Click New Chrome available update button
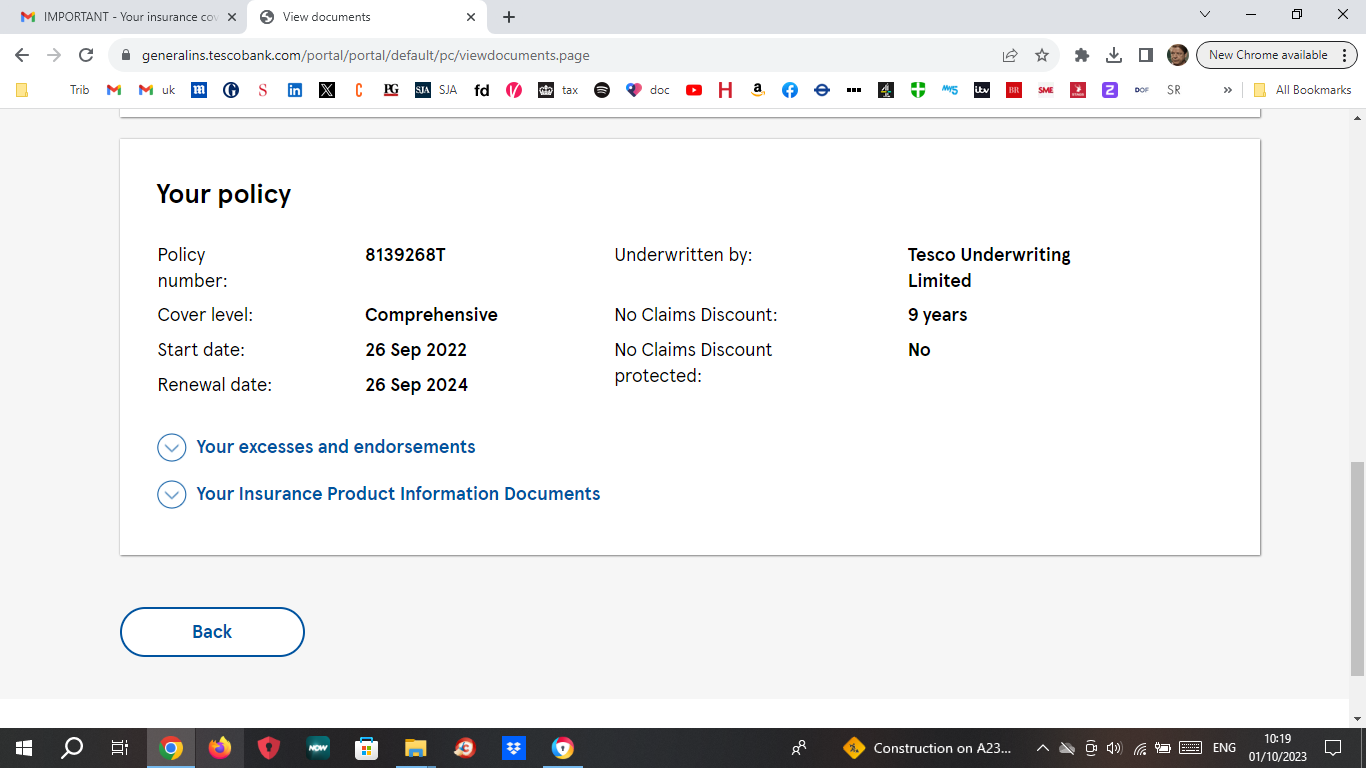The width and height of the screenshot is (1366, 768). (x=1268, y=55)
